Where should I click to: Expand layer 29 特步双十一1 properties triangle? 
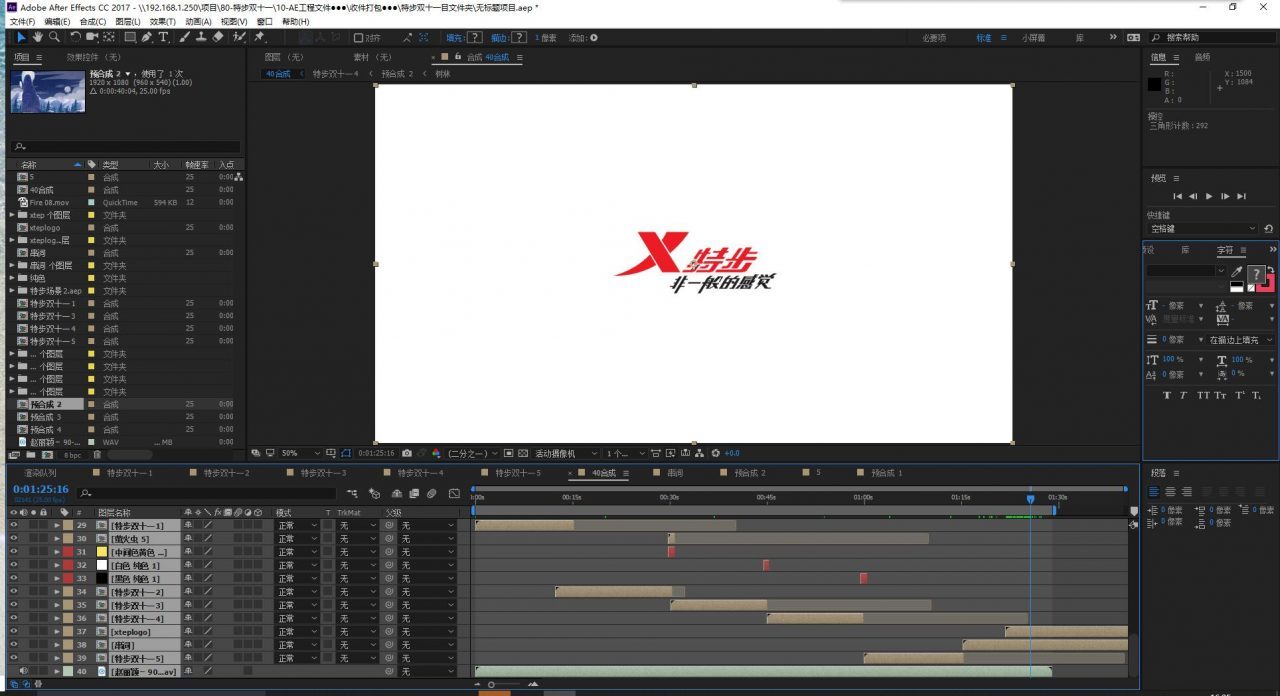pyautogui.click(x=57, y=525)
